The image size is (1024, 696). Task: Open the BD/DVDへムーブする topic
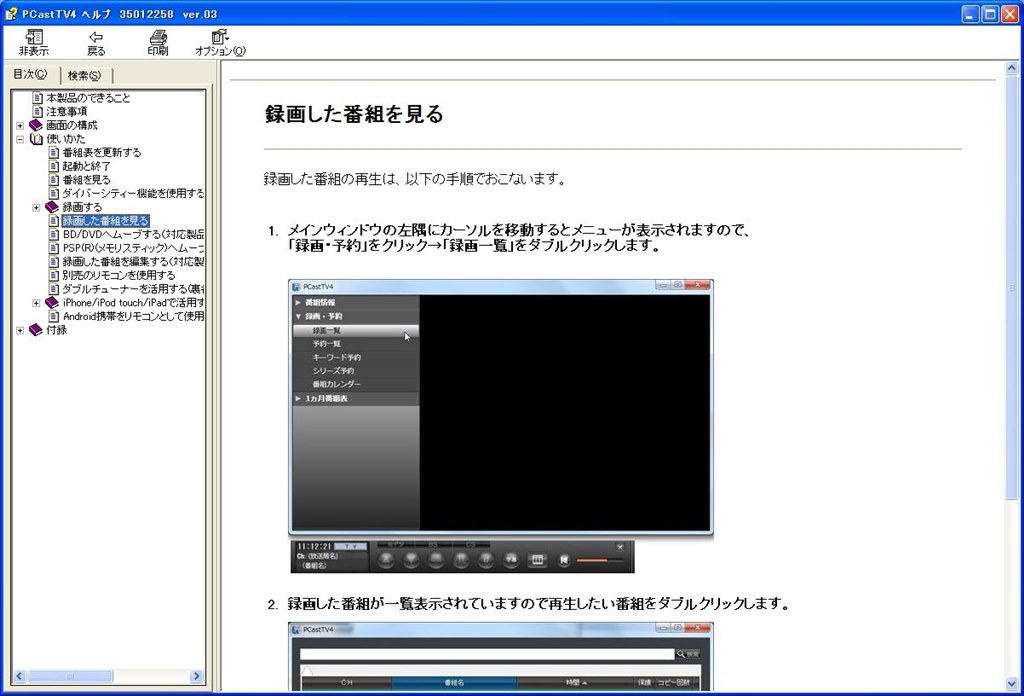(x=133, y=234)
